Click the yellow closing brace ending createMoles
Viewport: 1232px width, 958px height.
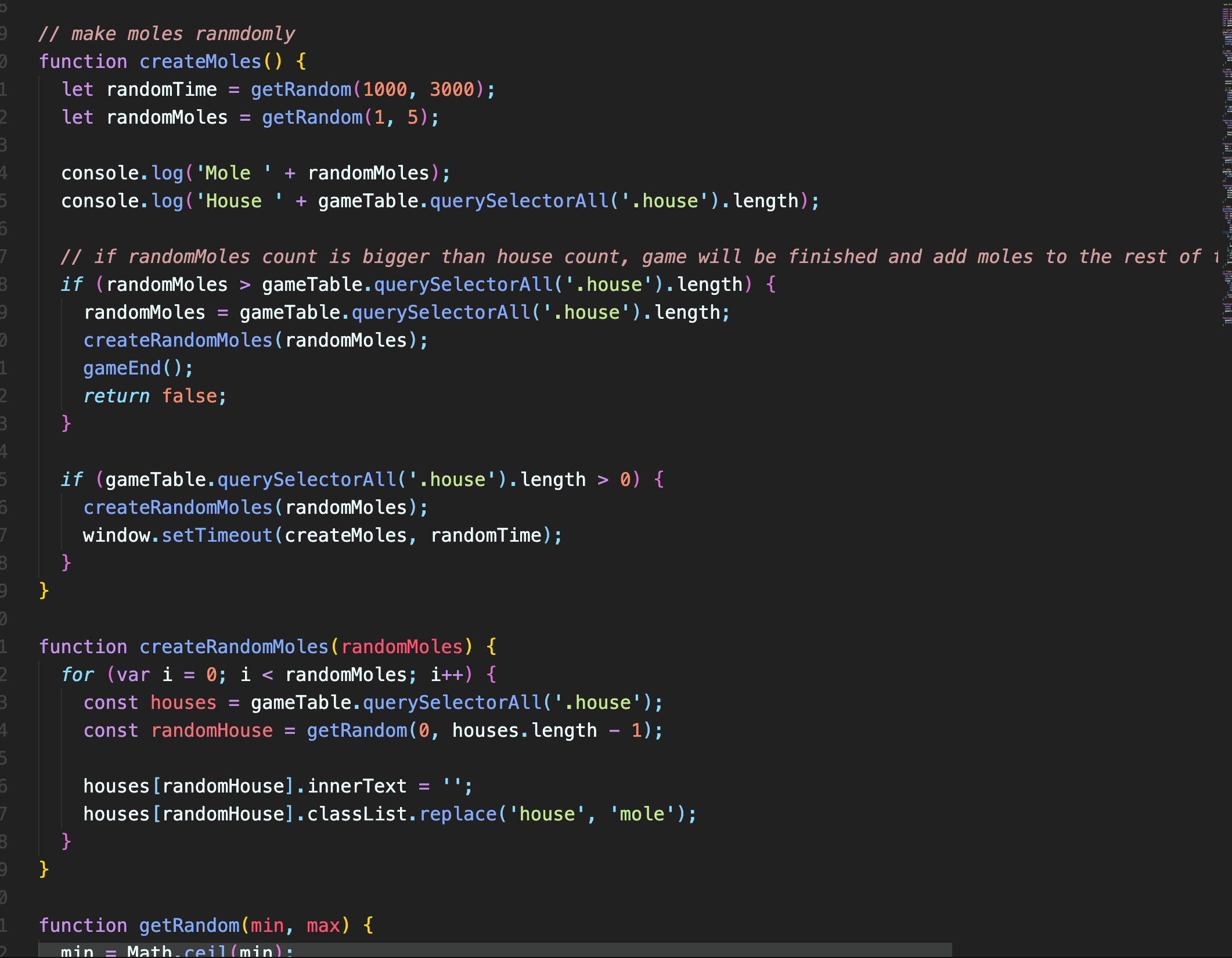click(x=44, y=590)
